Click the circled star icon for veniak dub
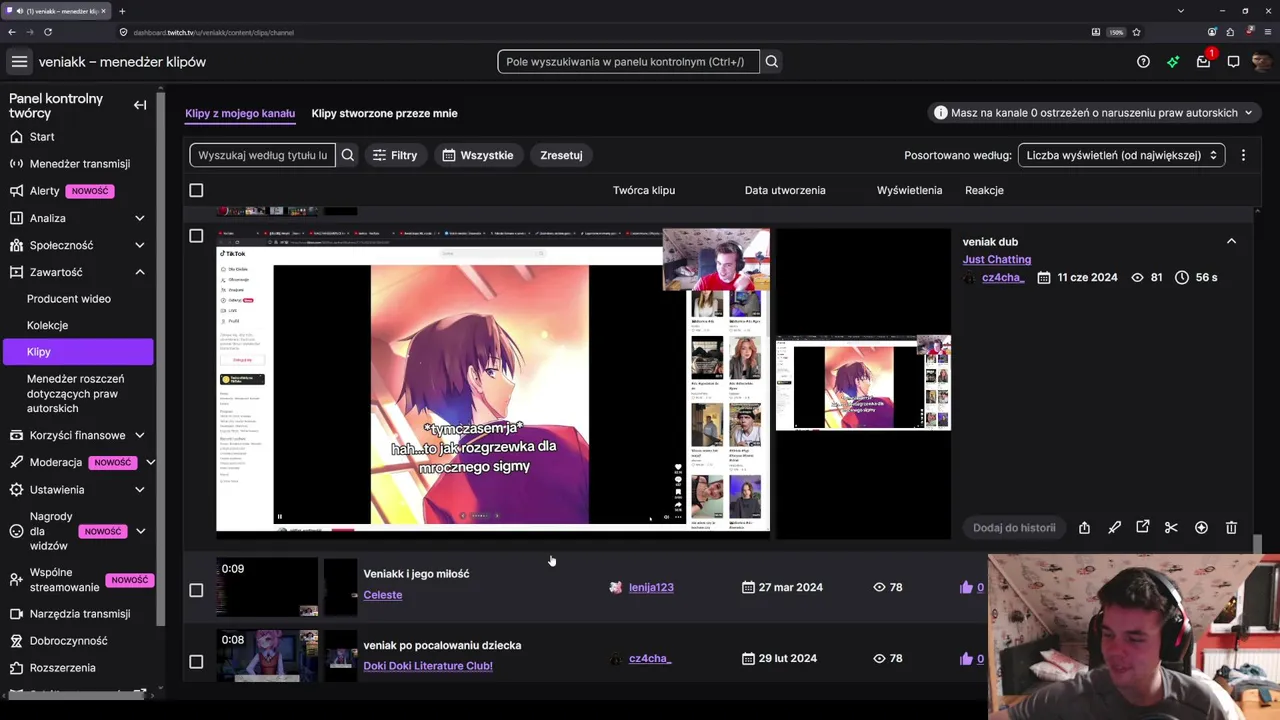The width and height of the screenshot is (1280, 720). coord(1201,528)
